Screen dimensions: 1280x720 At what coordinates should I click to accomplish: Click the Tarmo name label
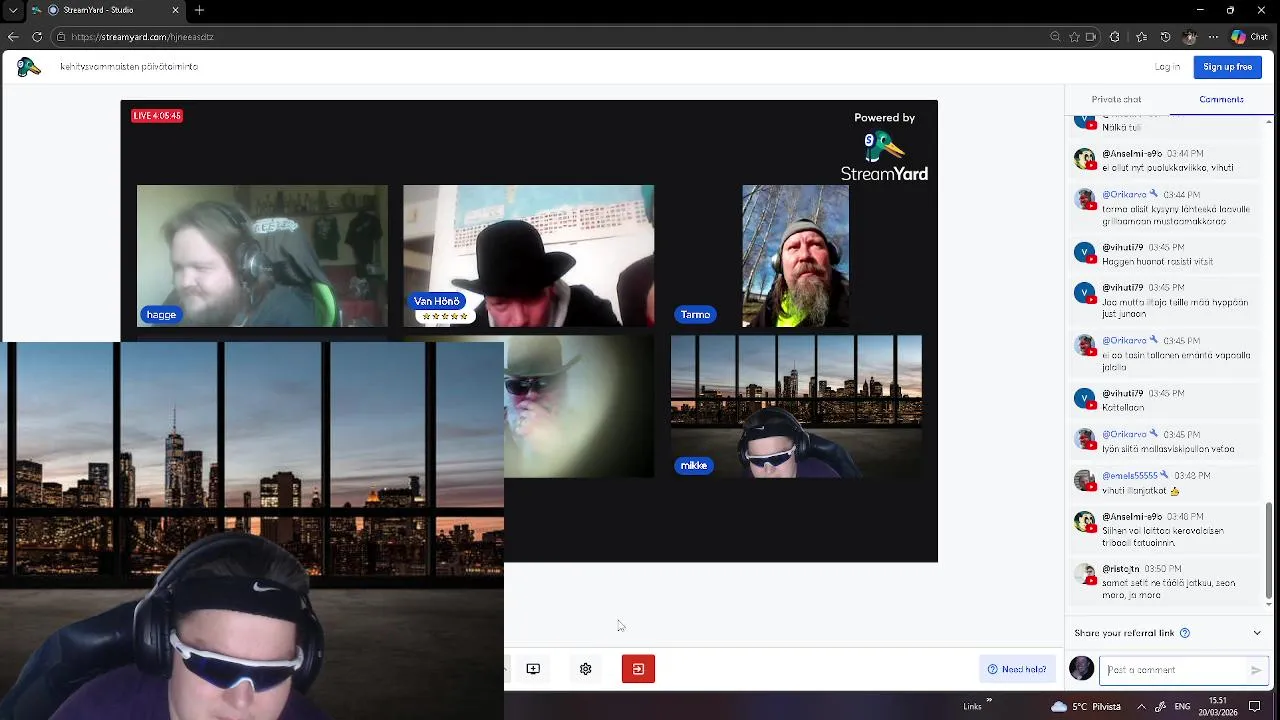695,315
